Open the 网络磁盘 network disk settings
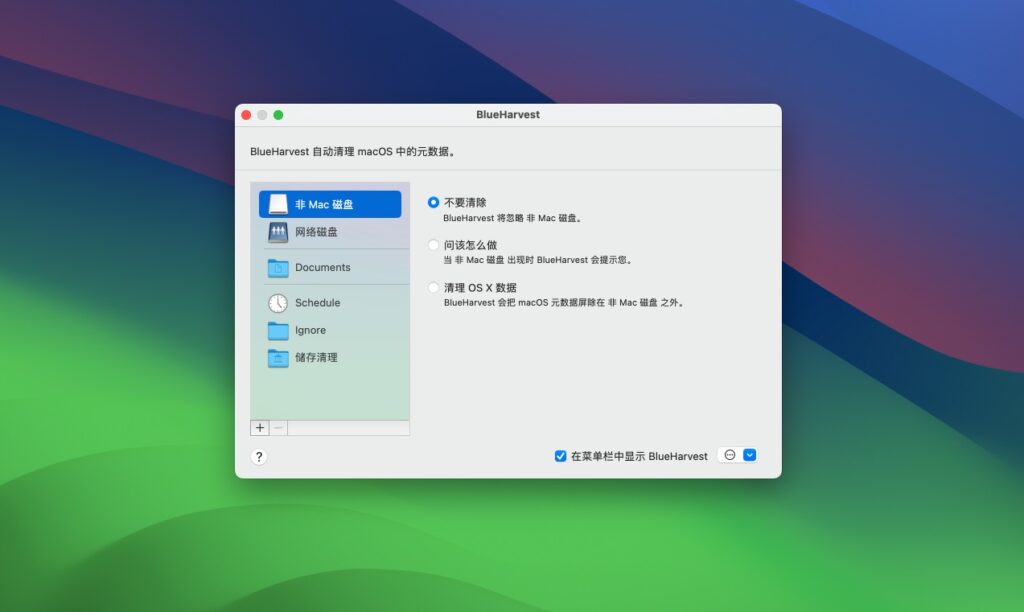 (x=278, y=232)
